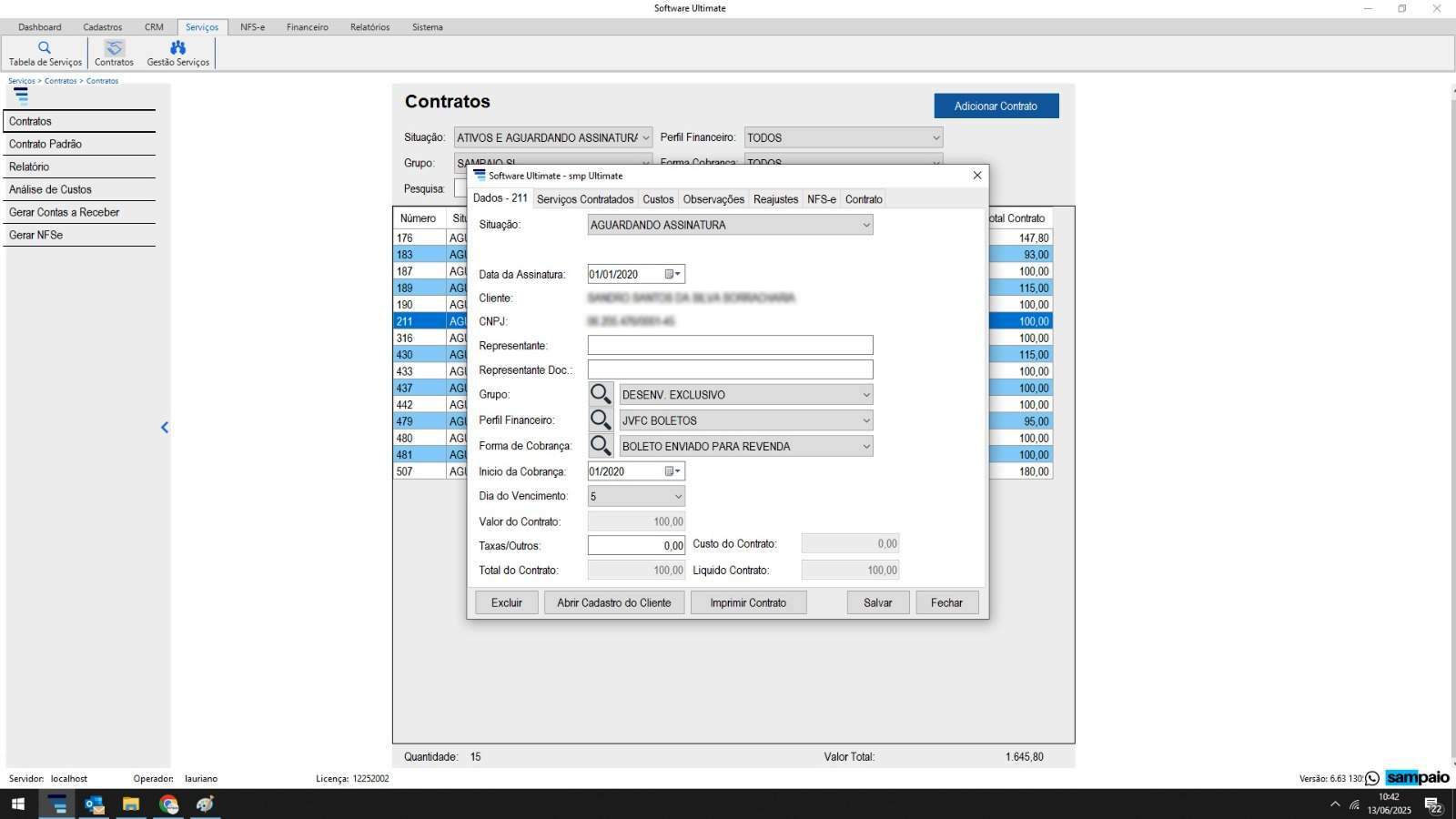The width and height of the screenshot is (1456, 819).
Task: Click the Representante input field
Action: point(730,345)
